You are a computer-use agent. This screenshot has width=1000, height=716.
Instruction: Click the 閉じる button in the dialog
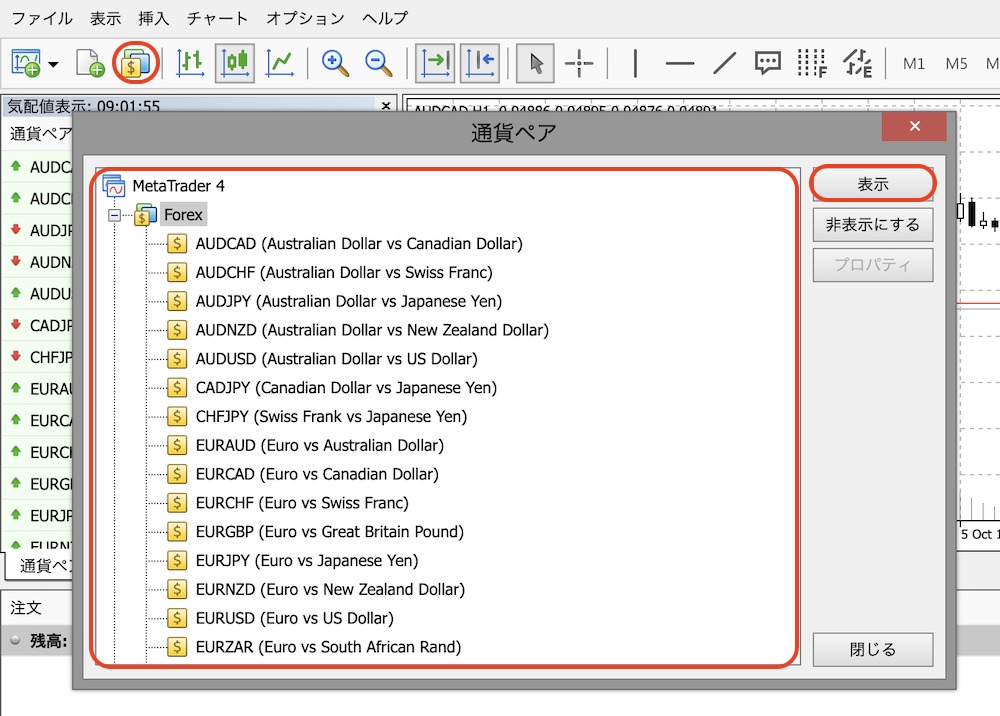tap(872, 649)
